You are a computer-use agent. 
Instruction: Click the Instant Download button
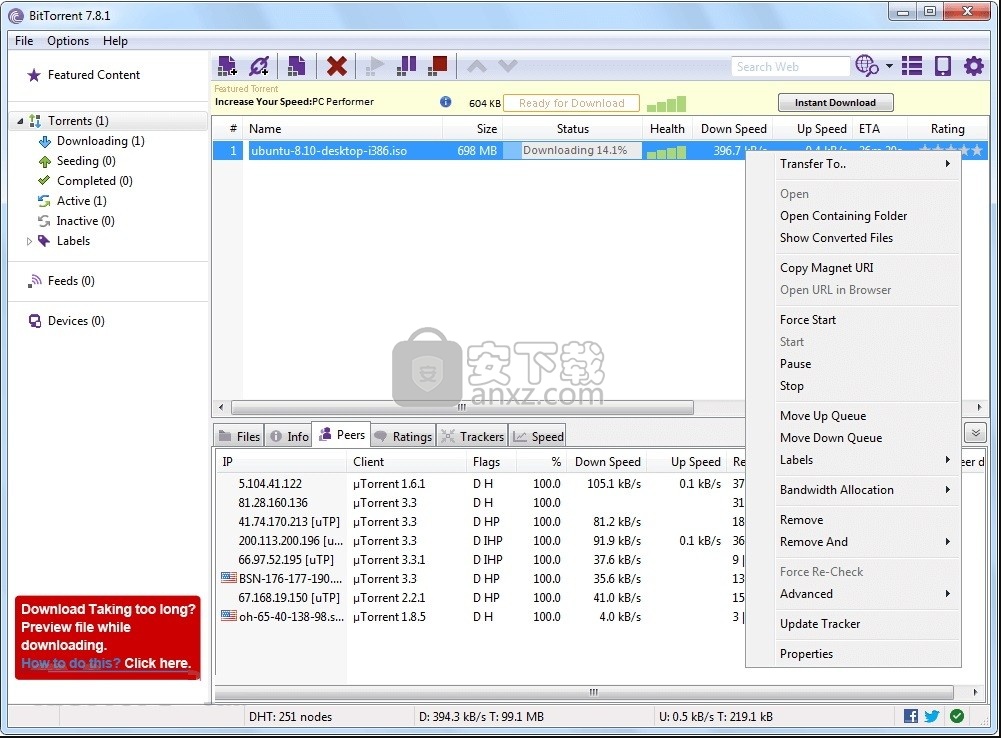(x=835, y=102)
